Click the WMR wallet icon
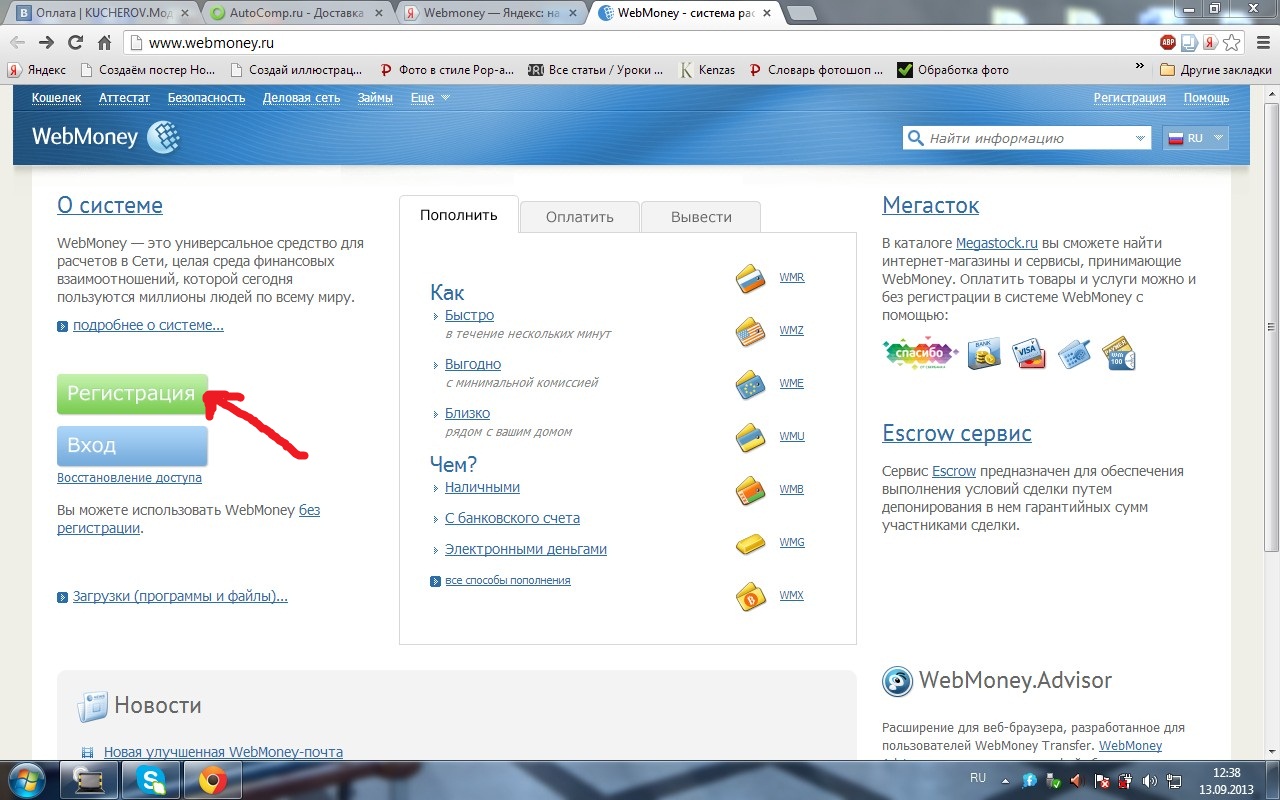This screenshot has width=1280, height=800. (x=750, y=278)
